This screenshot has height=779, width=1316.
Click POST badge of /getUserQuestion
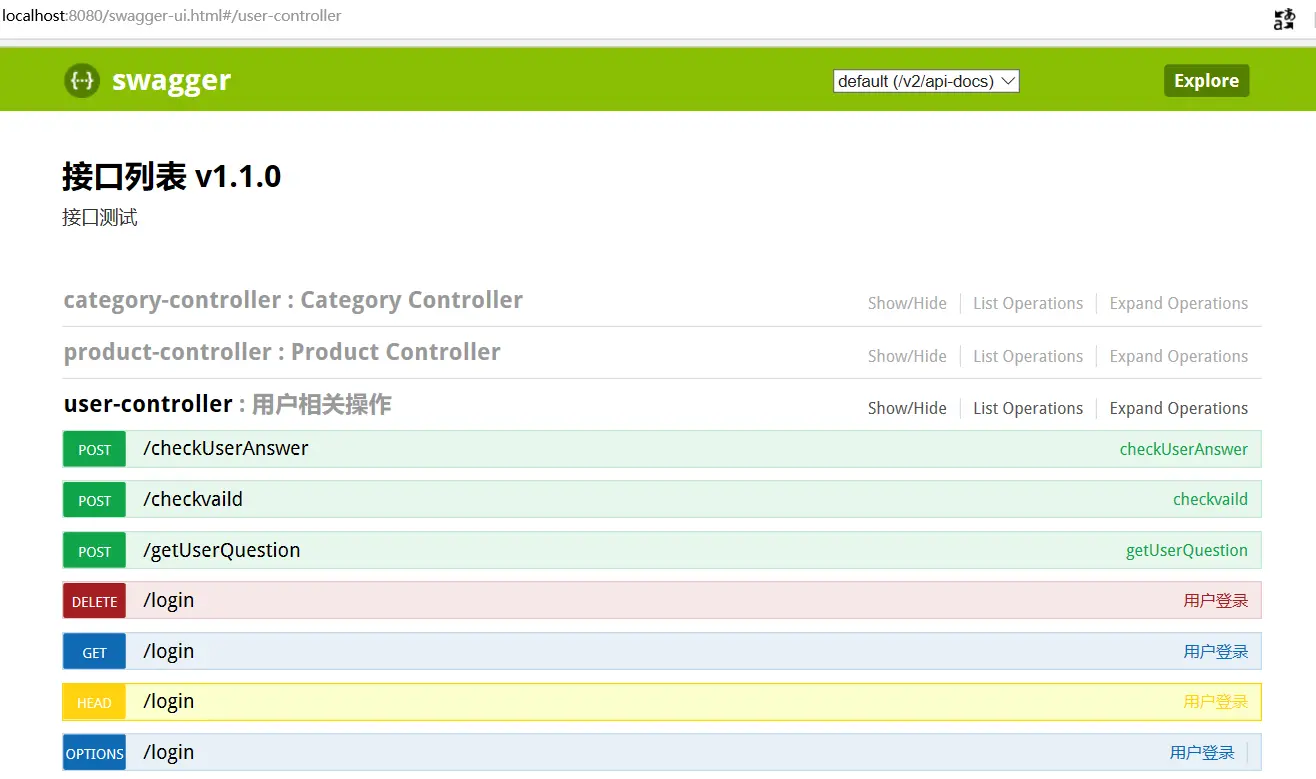(94, 551)
